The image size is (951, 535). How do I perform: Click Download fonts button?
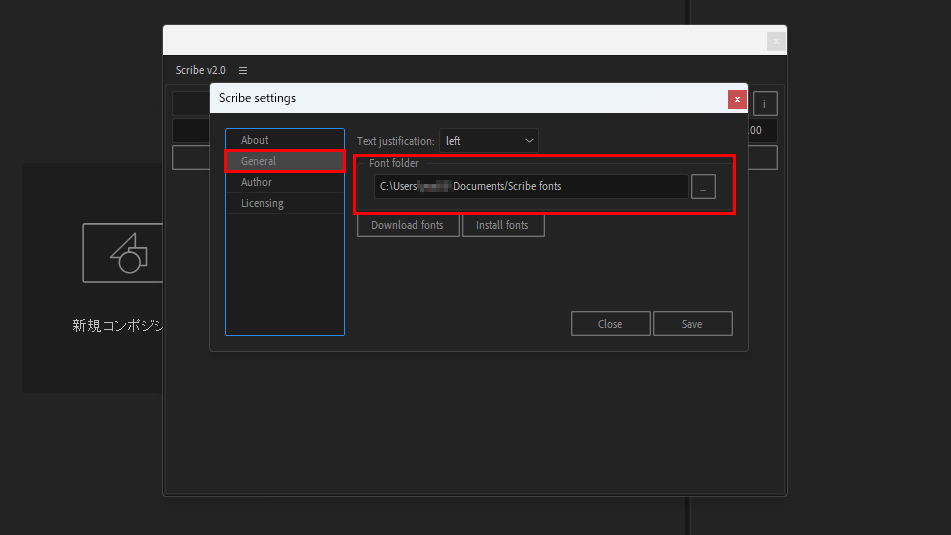(x=408, y=225)
